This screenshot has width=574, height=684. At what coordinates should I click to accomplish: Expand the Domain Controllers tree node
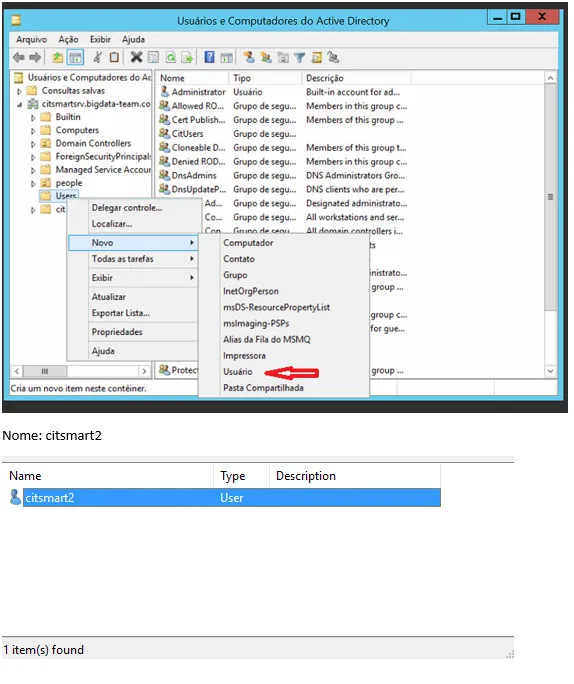coord(33,144)
